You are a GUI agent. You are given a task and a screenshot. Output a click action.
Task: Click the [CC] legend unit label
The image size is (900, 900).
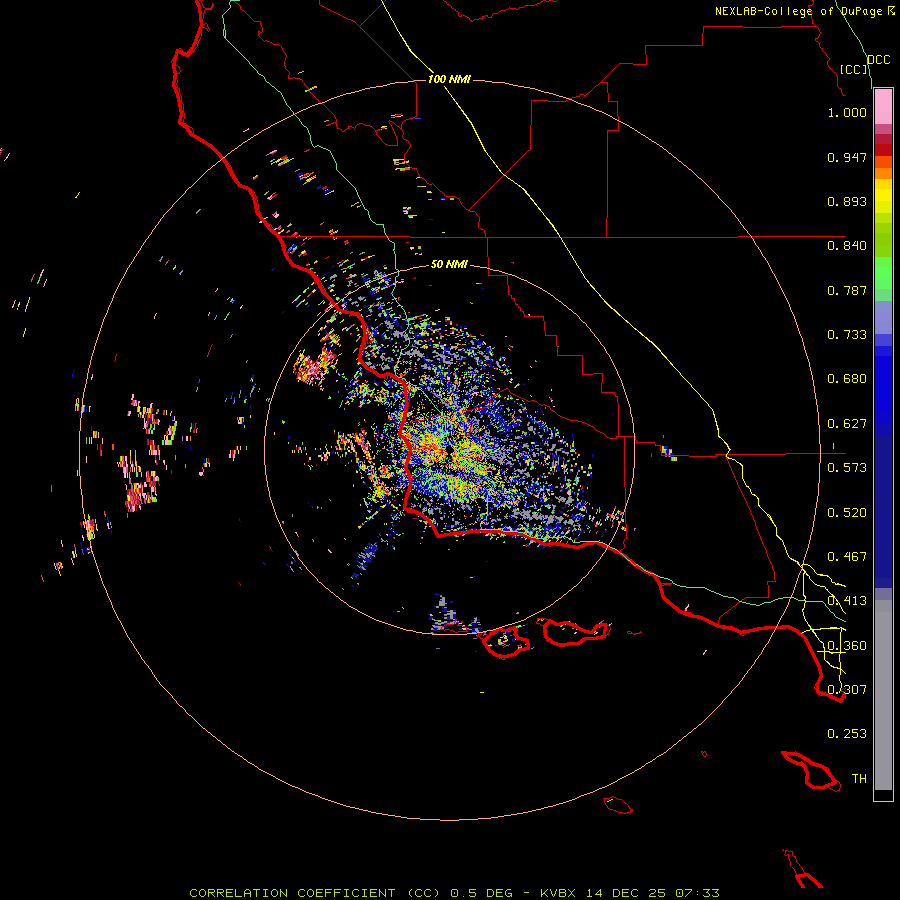(854, 69)
